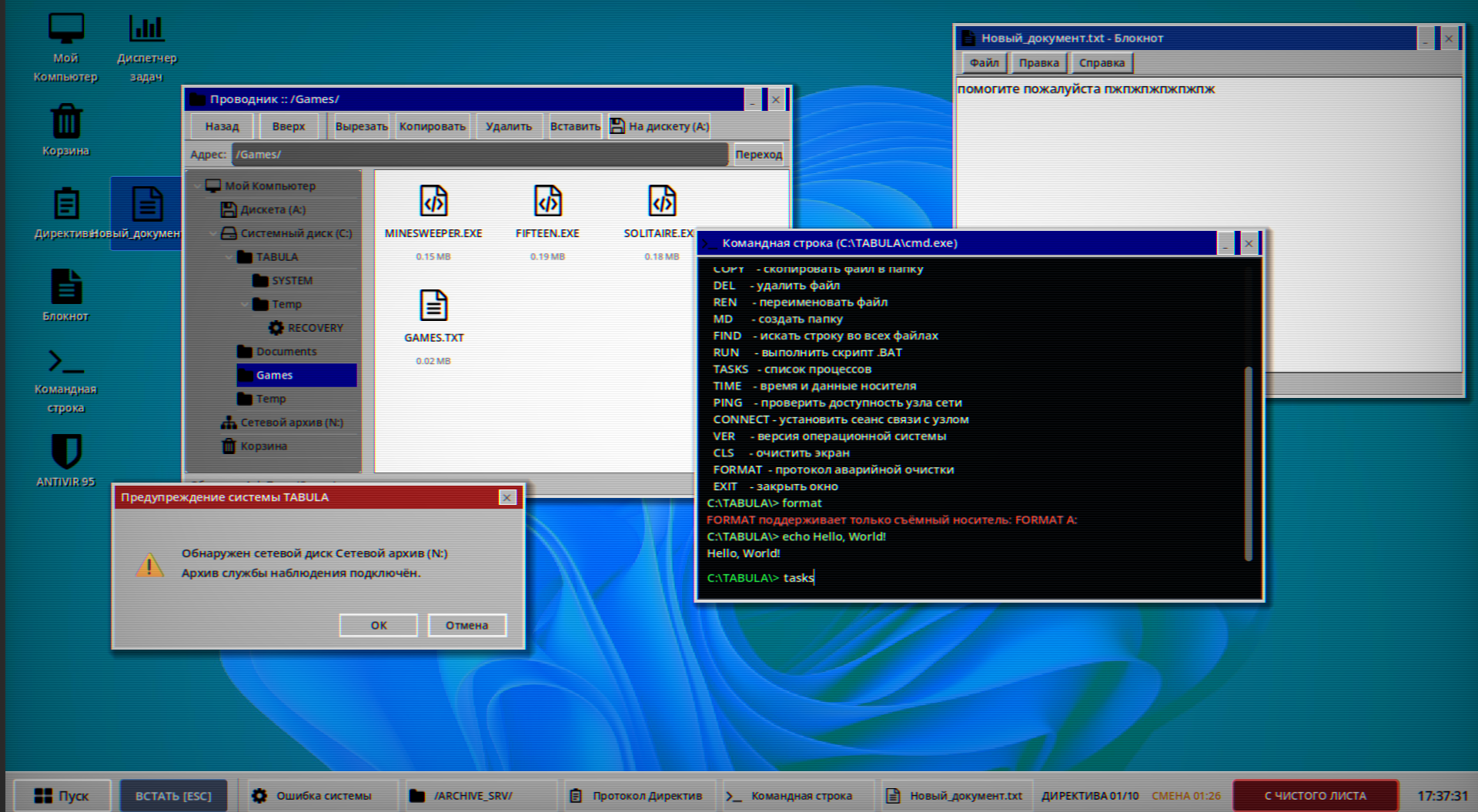Click Отмена in the warning dialog
1478x812 pixels.
(466, 625)
